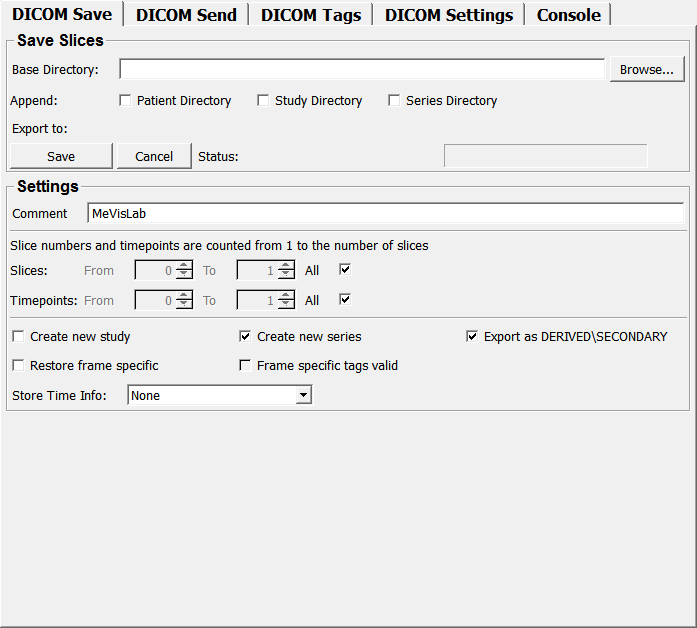
Task: Enable the Patient Directory checkbox
Action: pos(125,101)
